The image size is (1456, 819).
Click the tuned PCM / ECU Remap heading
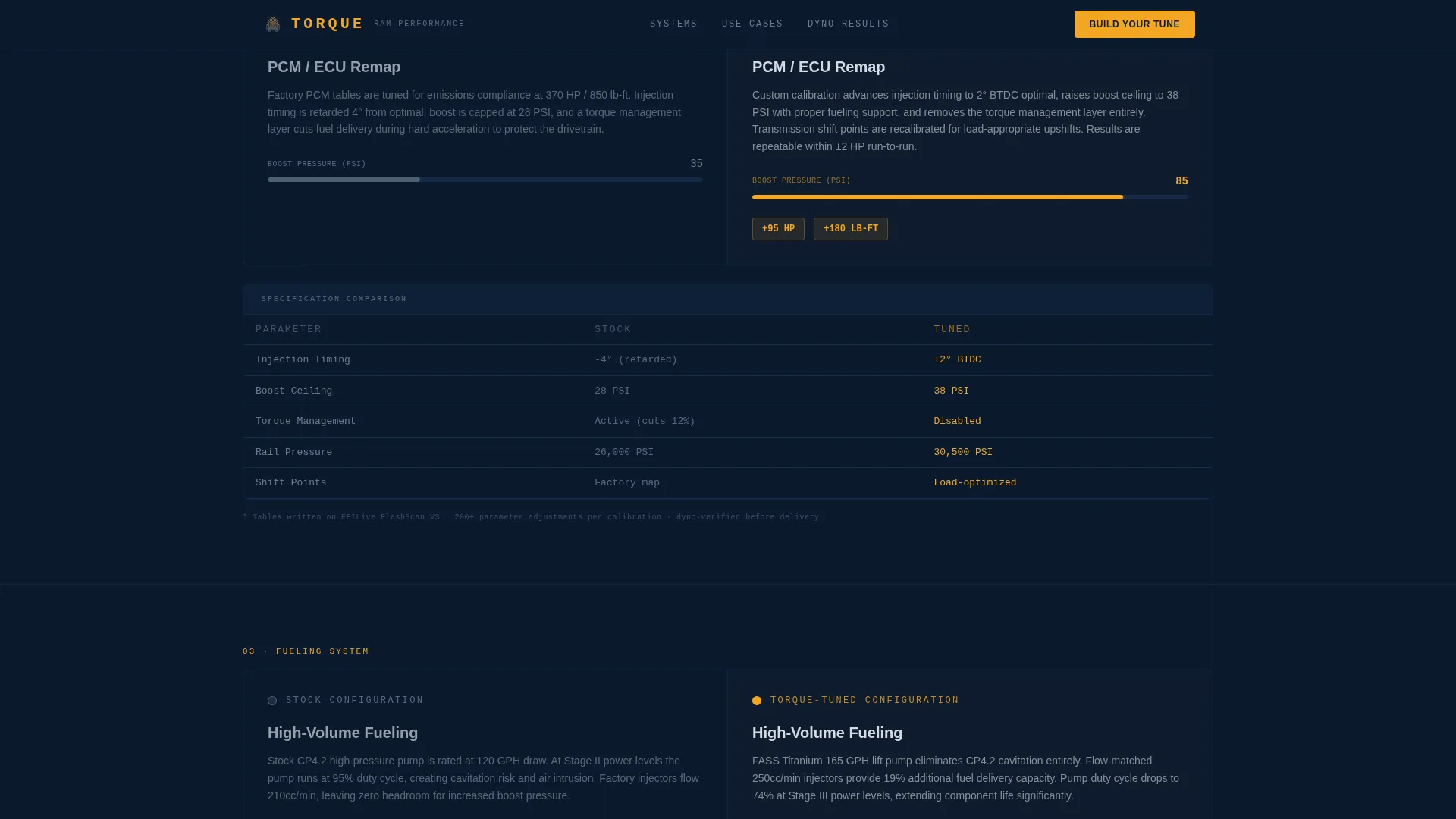(x=818, y=67)
